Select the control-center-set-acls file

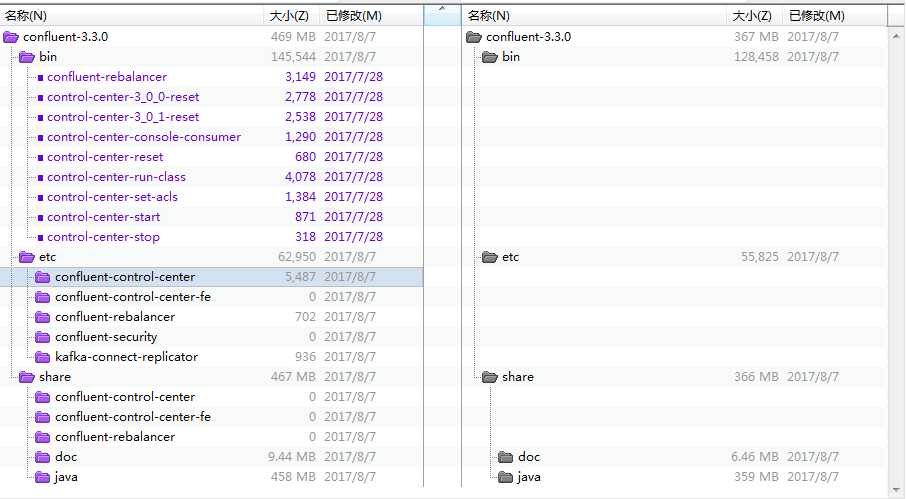coord(113,197)
